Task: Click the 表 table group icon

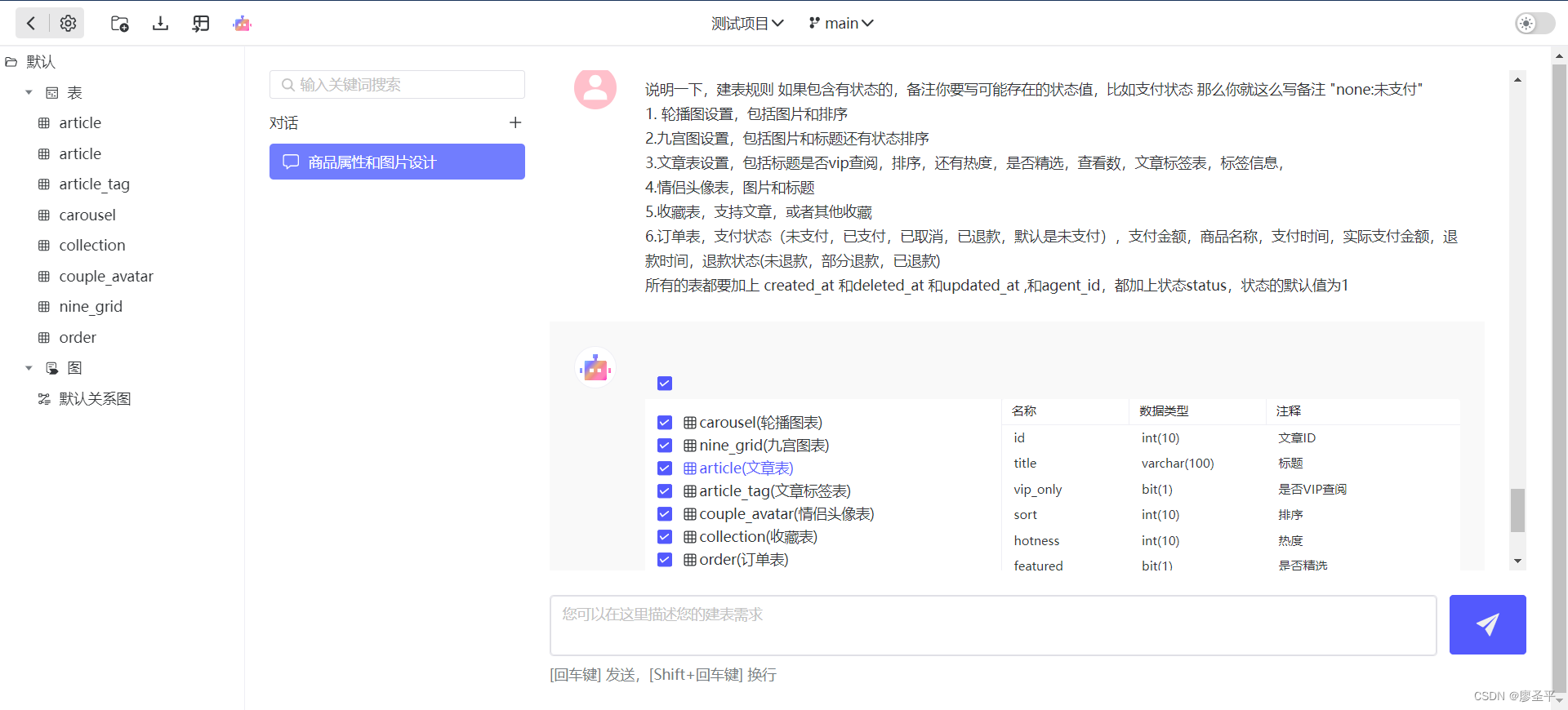Action: 52,93
